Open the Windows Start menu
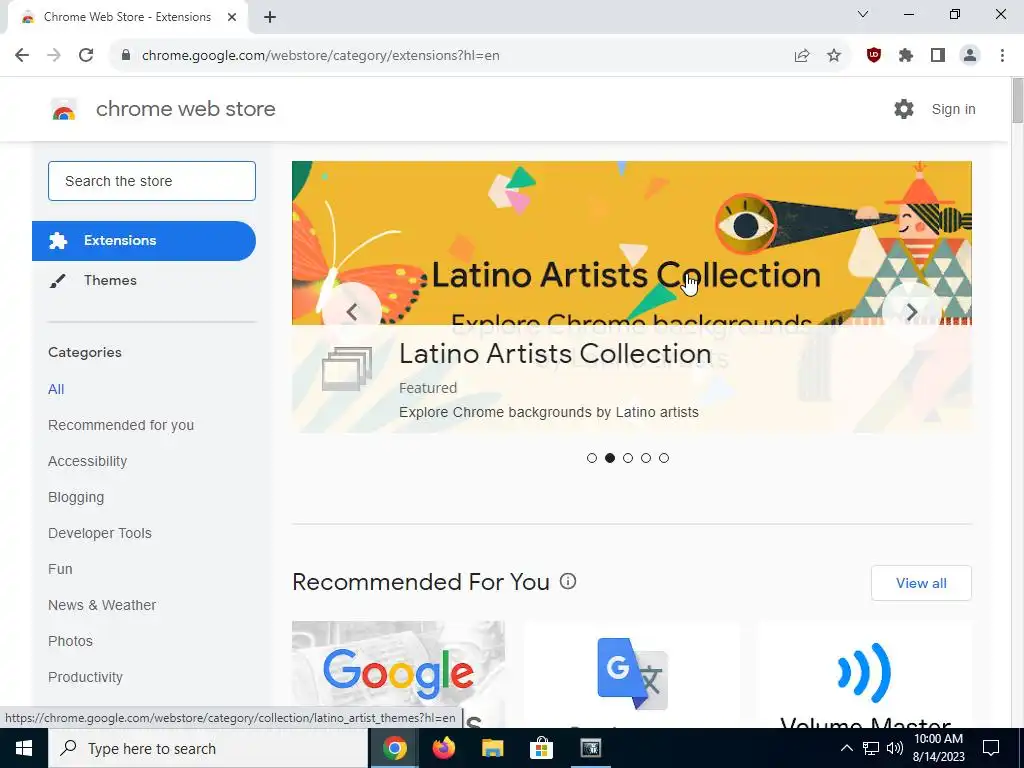 (x=24, y=748)
